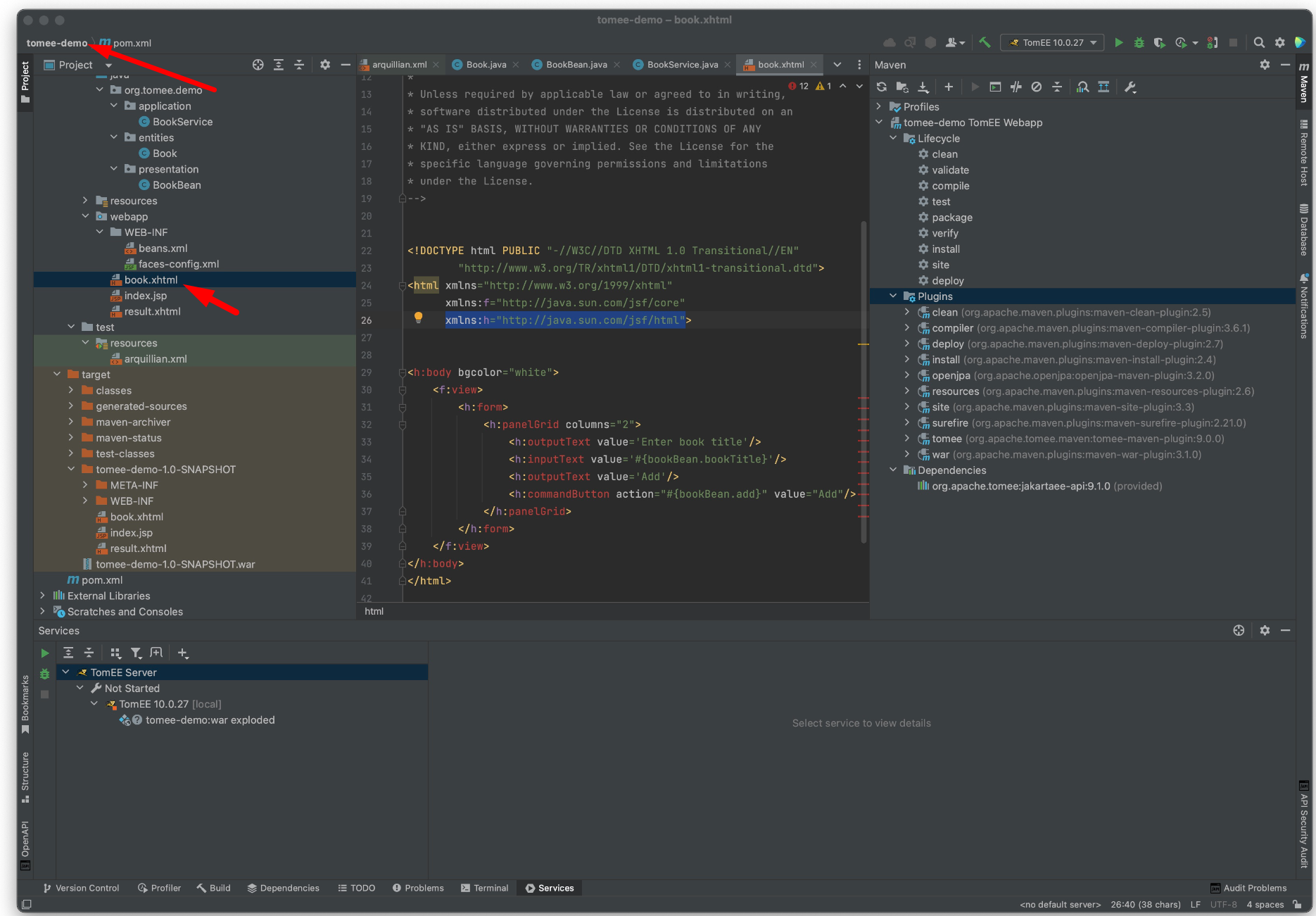Click the green Build hammer icon
Viewport: 1316px width, 916px height.
[985, 43]
